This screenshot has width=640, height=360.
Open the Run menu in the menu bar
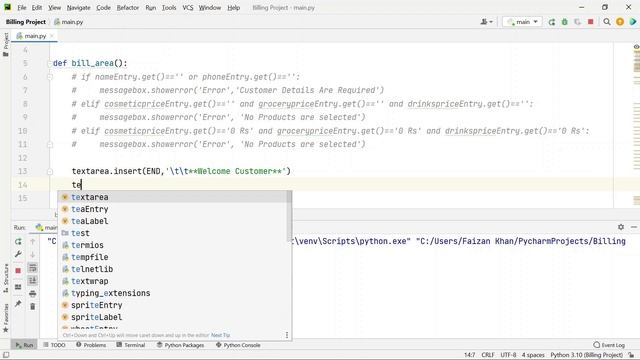coord(151,8)
